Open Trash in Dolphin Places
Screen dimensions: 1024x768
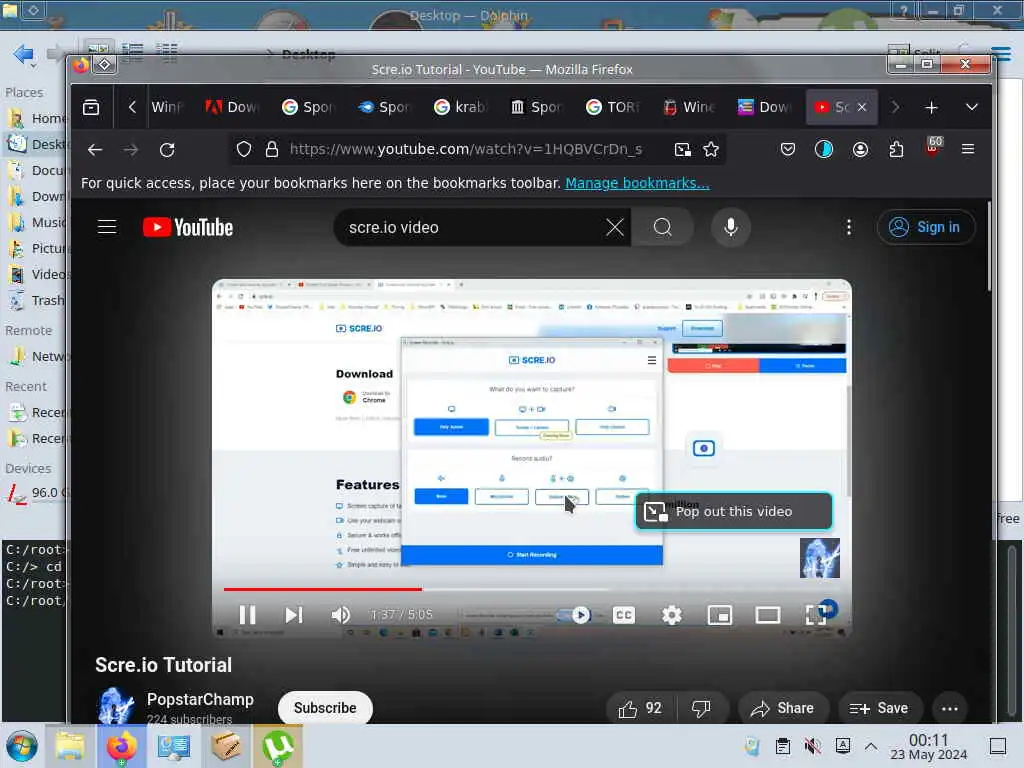click(x=38, y=300)
